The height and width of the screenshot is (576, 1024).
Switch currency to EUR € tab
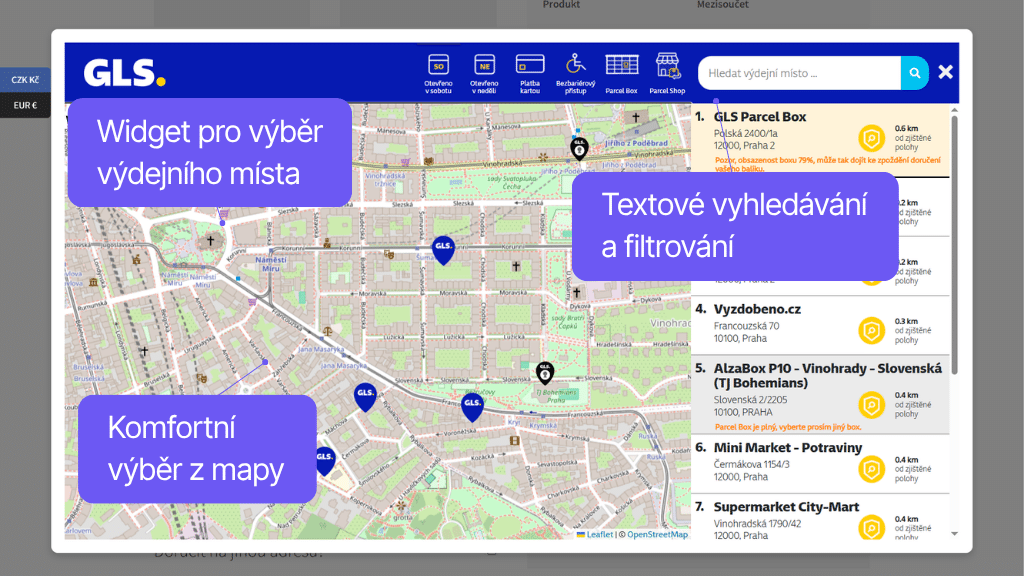[x=25, y=105]
